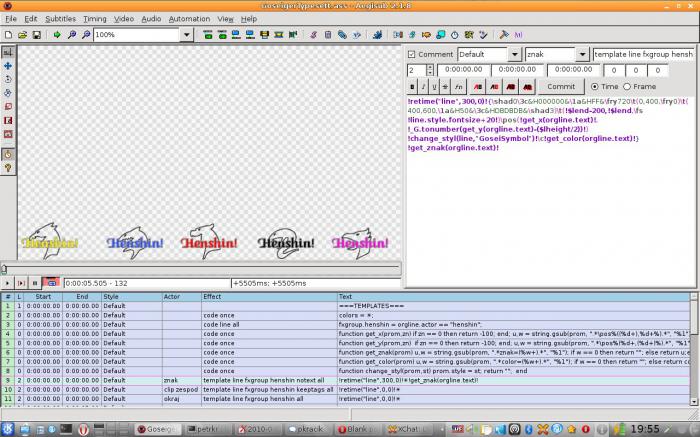Click the subtitle grid vertical scrollbar
This screenshot has height=437, width=700.
coord(694,349)
